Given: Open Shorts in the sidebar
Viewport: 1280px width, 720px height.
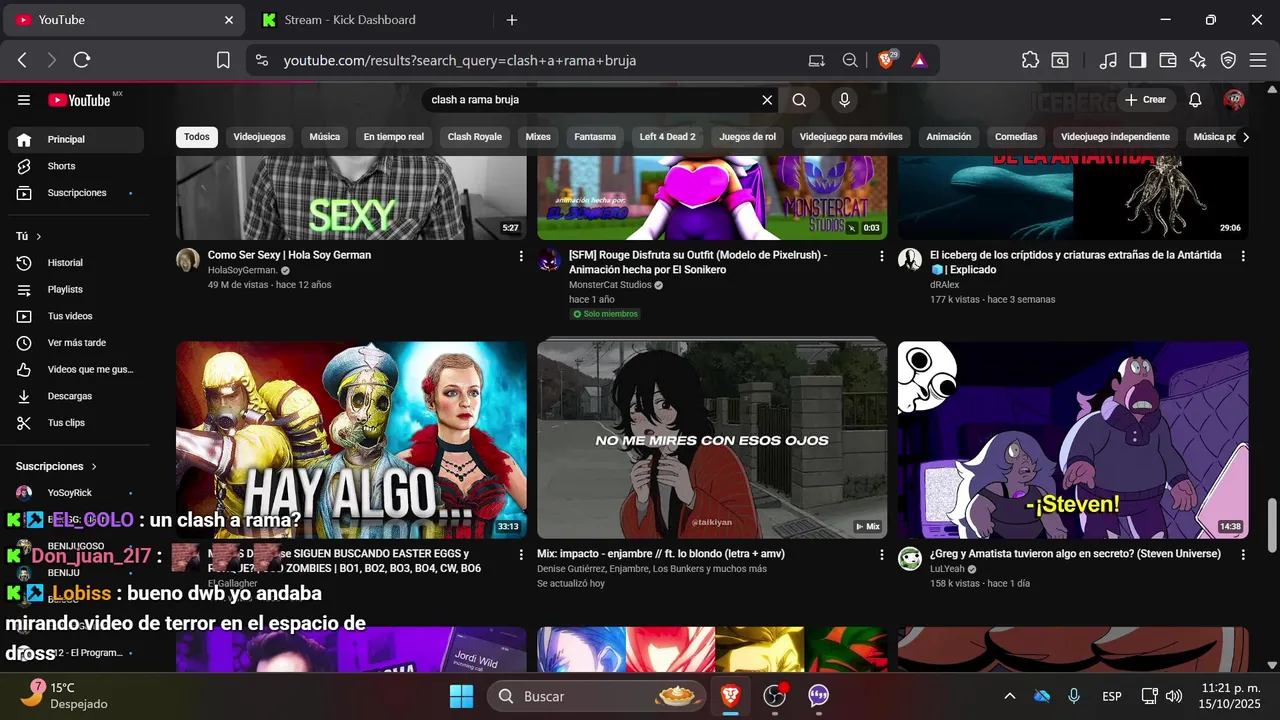Looking at the screenshot, I should [x=76, y=166].
